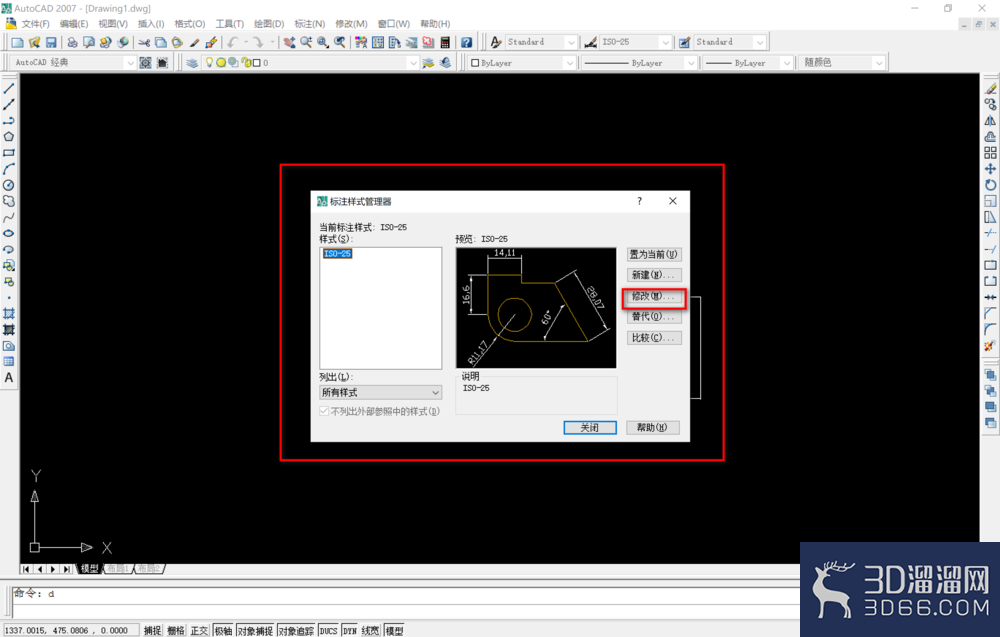The height and width of the screenshot is (637, 1000).
Task: Click the Cut scissors icon
Action: click(144, 42)
